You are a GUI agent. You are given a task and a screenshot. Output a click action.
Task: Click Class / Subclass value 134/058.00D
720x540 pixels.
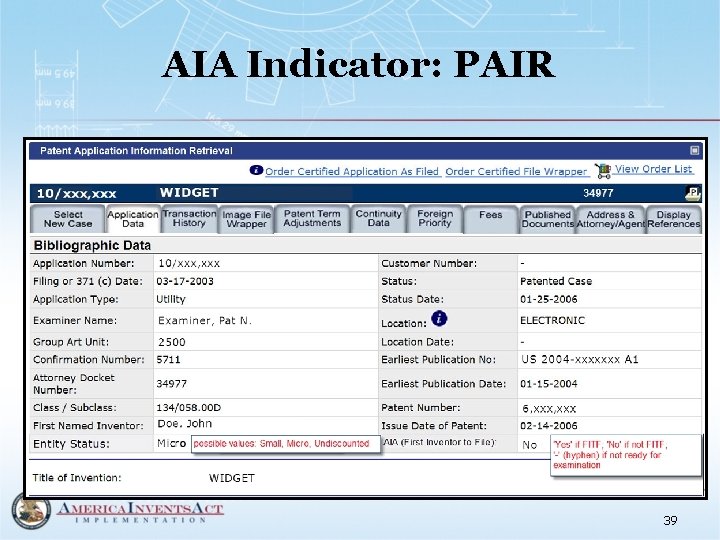tap(189, 408)
